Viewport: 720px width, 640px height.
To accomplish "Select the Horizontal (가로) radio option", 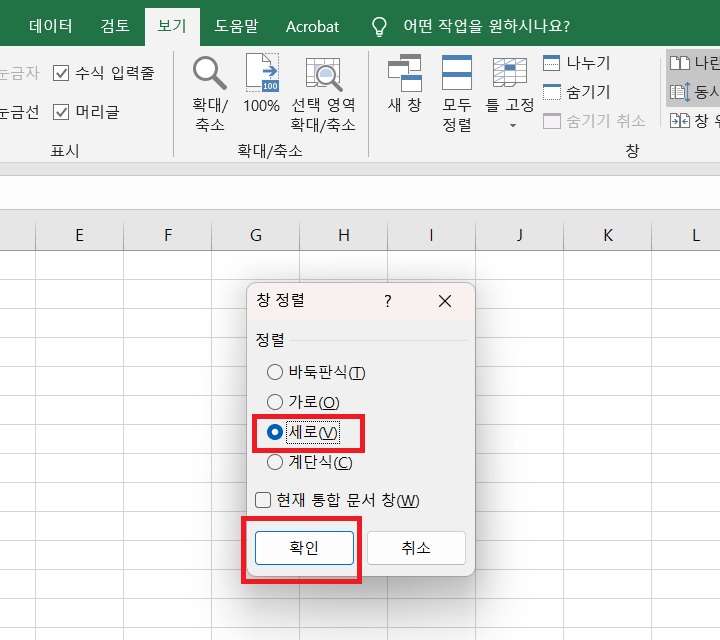I will [x=275, y=402].
